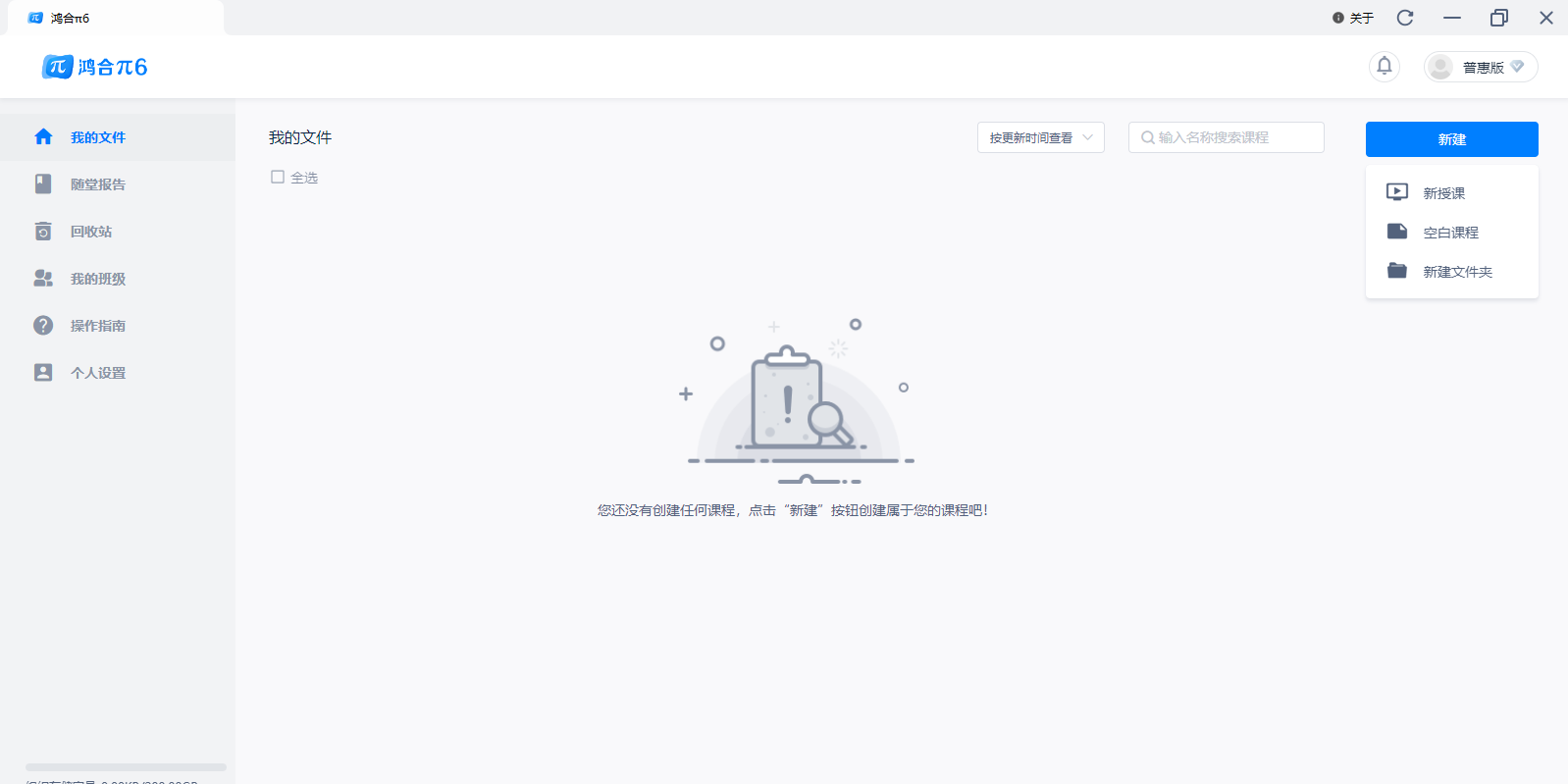Open the 随堂报告 report icon
Screen dimensions: 1568x784
click(x=43, y=184)
